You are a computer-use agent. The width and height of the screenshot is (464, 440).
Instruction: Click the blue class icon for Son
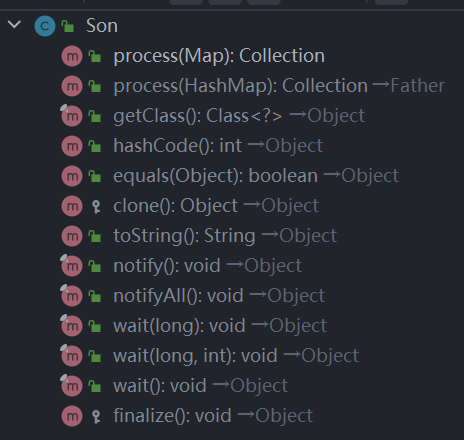(45, 26)
